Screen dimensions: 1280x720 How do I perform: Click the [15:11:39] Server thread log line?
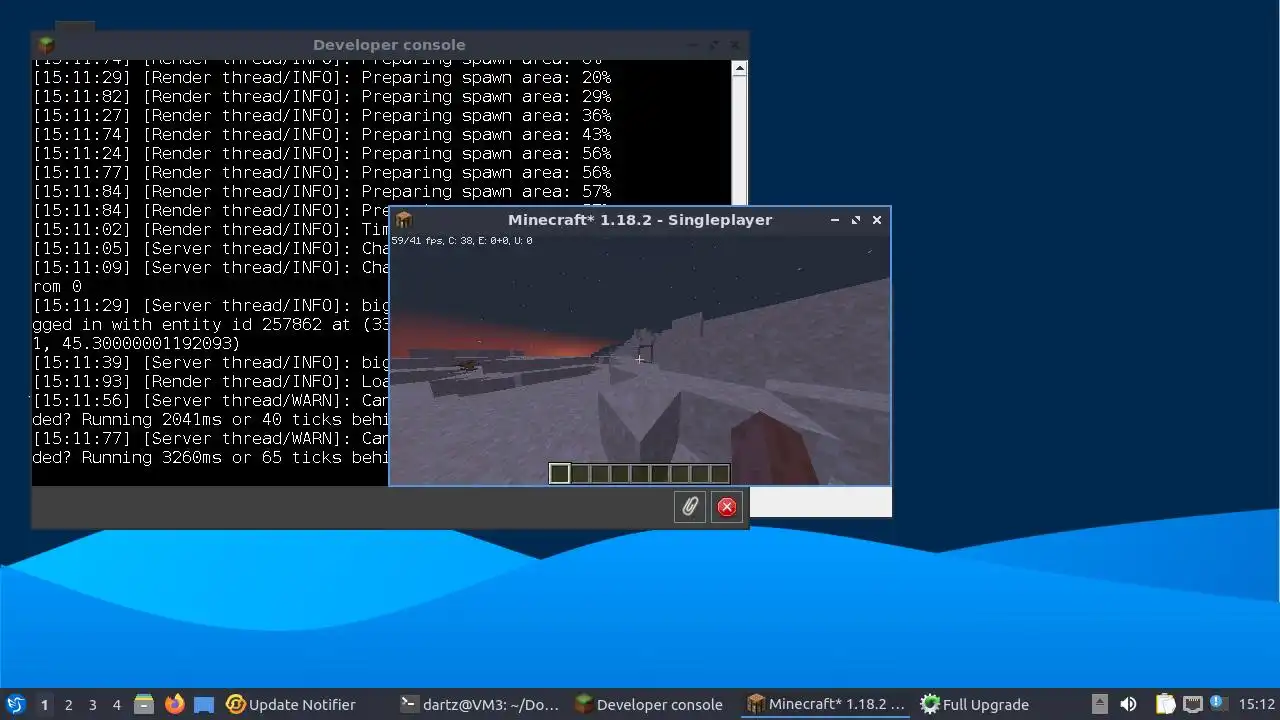point(210,363)
